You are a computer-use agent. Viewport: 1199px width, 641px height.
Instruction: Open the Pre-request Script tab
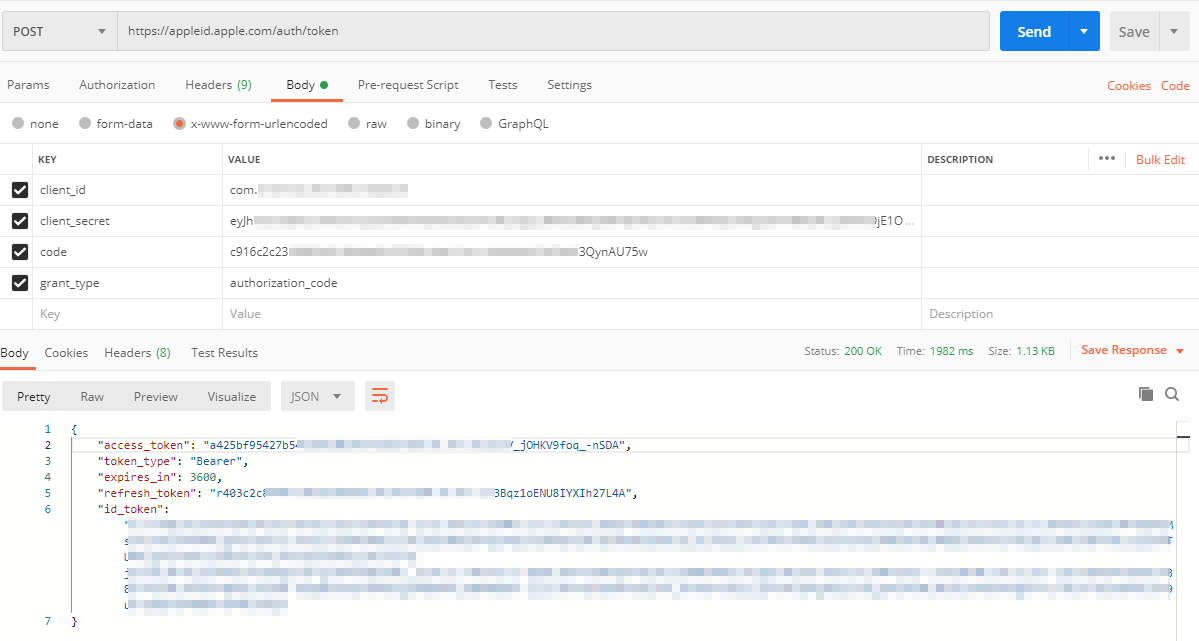(x=408, y=85)
